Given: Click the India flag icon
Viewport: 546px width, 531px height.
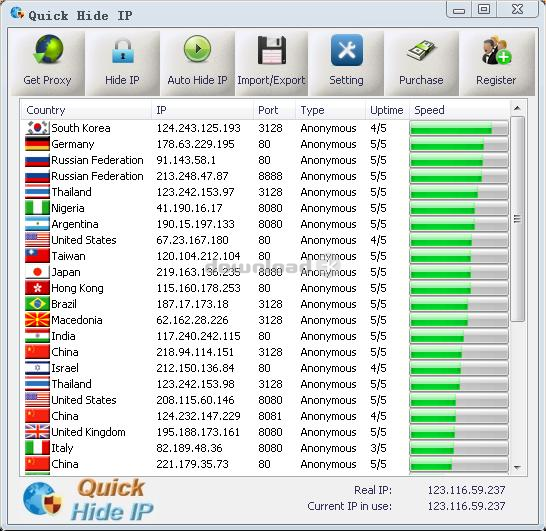Looking at the screenshot, I should pos(37,336).
